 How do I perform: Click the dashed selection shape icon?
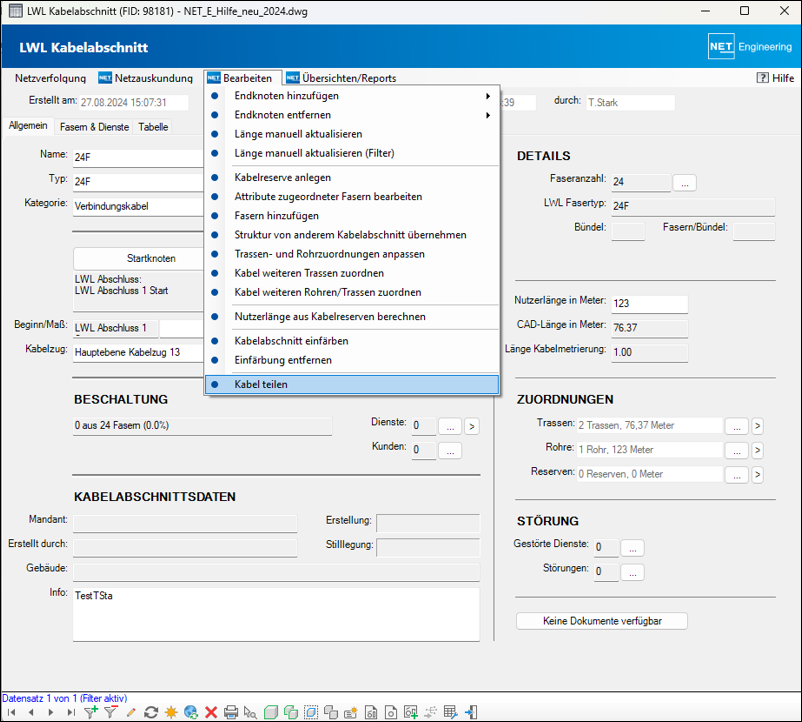310,712
